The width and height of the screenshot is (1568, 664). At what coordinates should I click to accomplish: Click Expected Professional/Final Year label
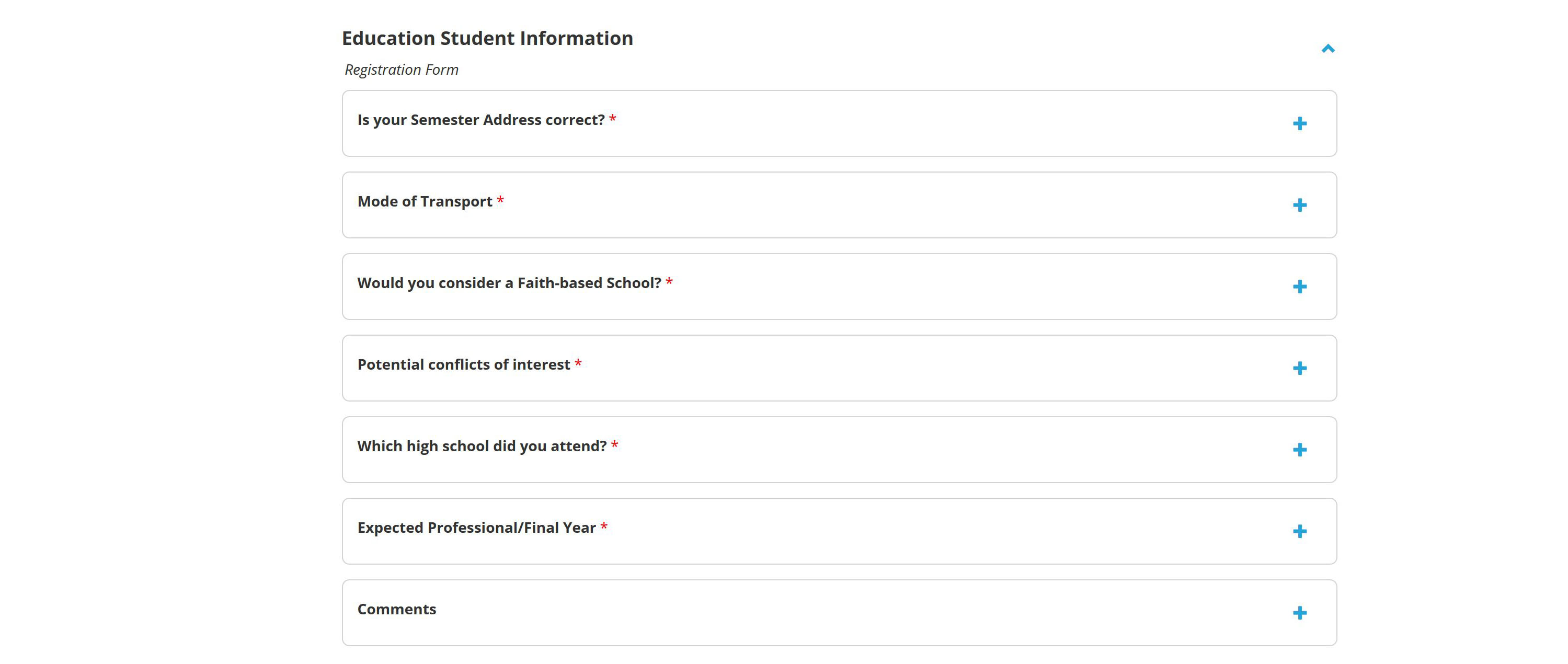476,528
